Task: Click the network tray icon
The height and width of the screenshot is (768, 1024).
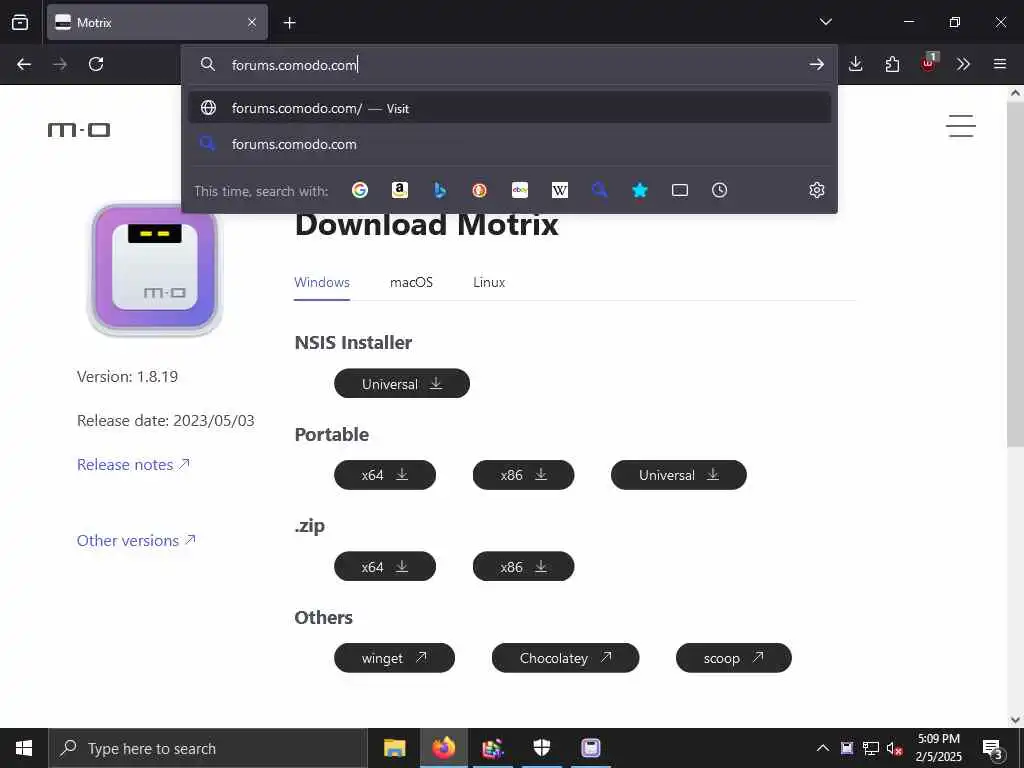Action: tap(871, 748)
